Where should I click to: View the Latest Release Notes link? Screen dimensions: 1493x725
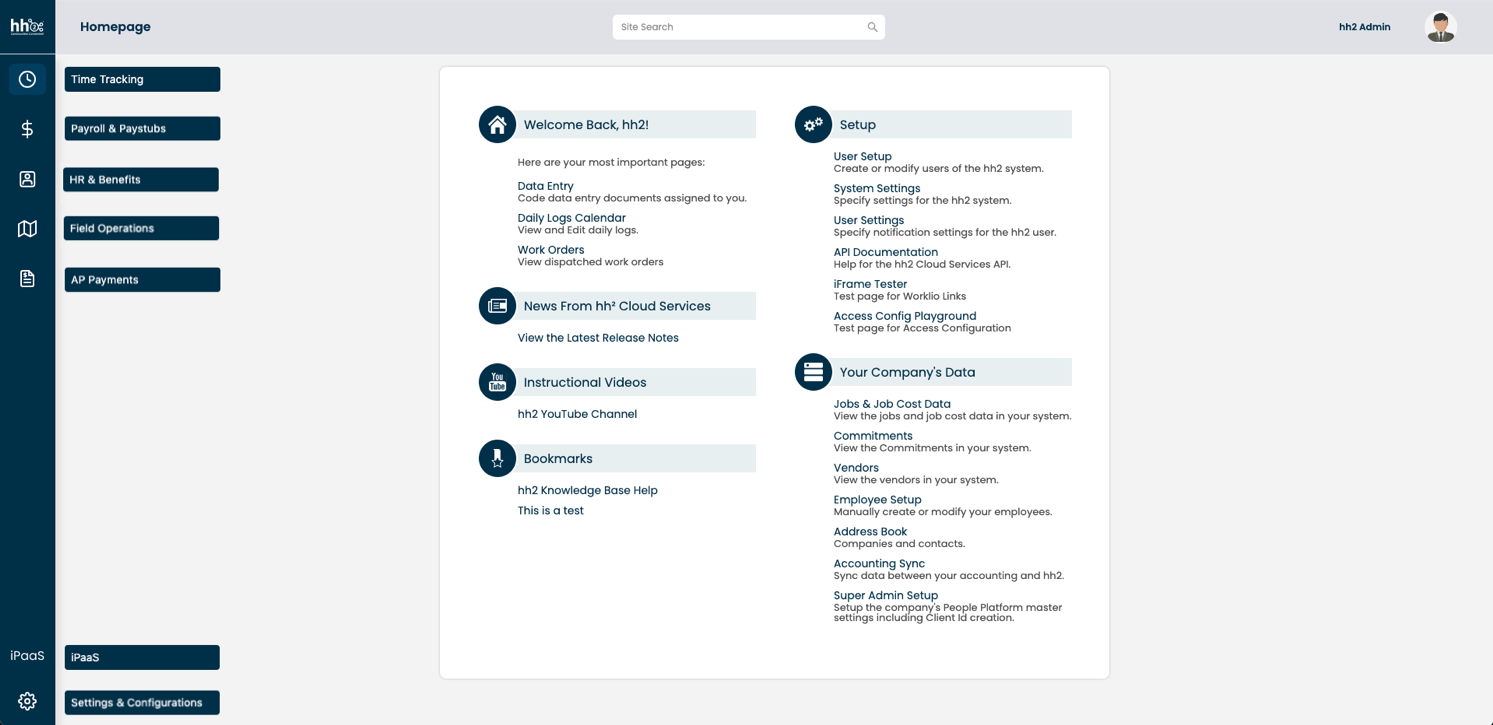click(598, 338)
